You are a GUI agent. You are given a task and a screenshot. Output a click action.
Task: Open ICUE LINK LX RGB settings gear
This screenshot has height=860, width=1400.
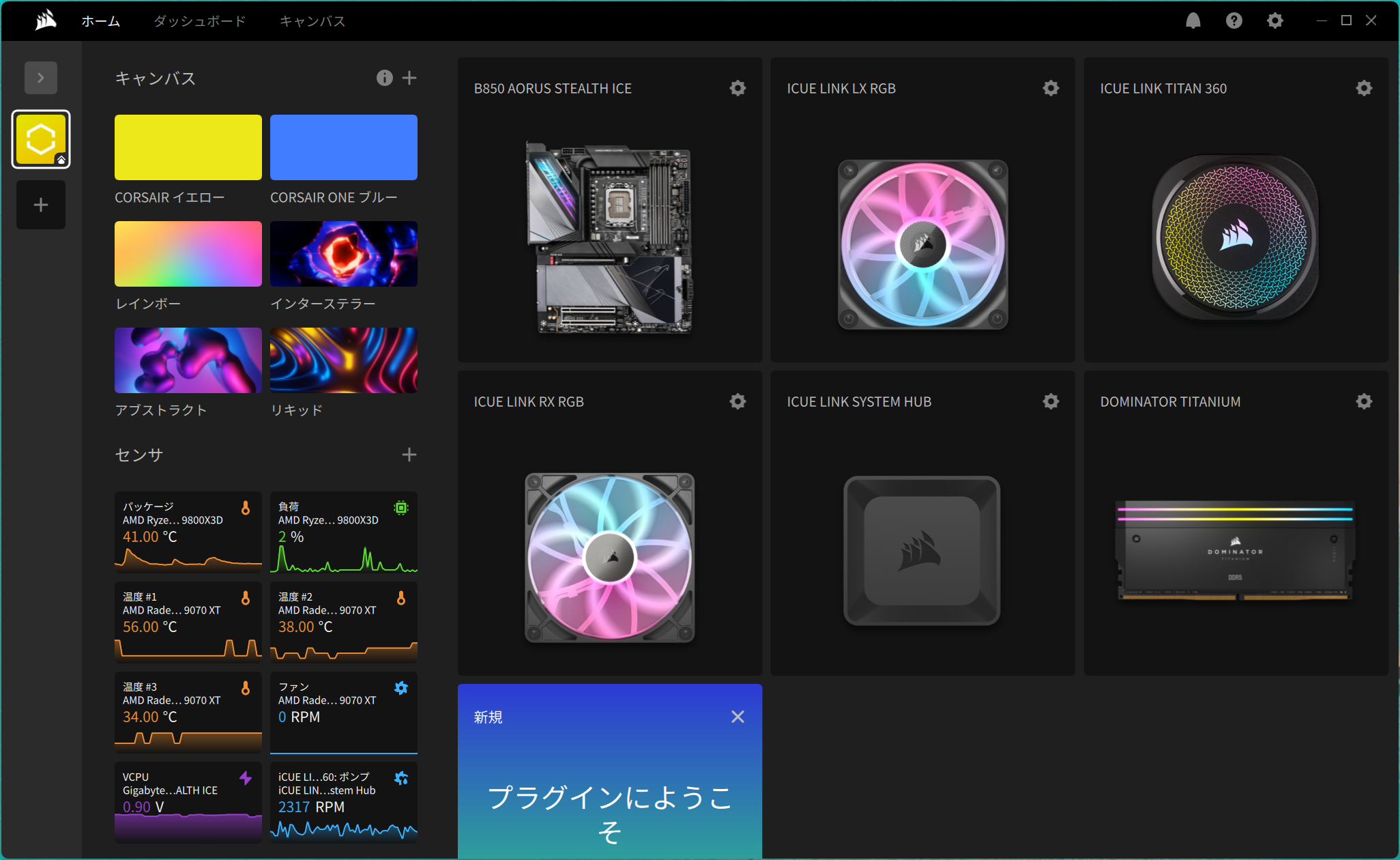click(1051, 88)
